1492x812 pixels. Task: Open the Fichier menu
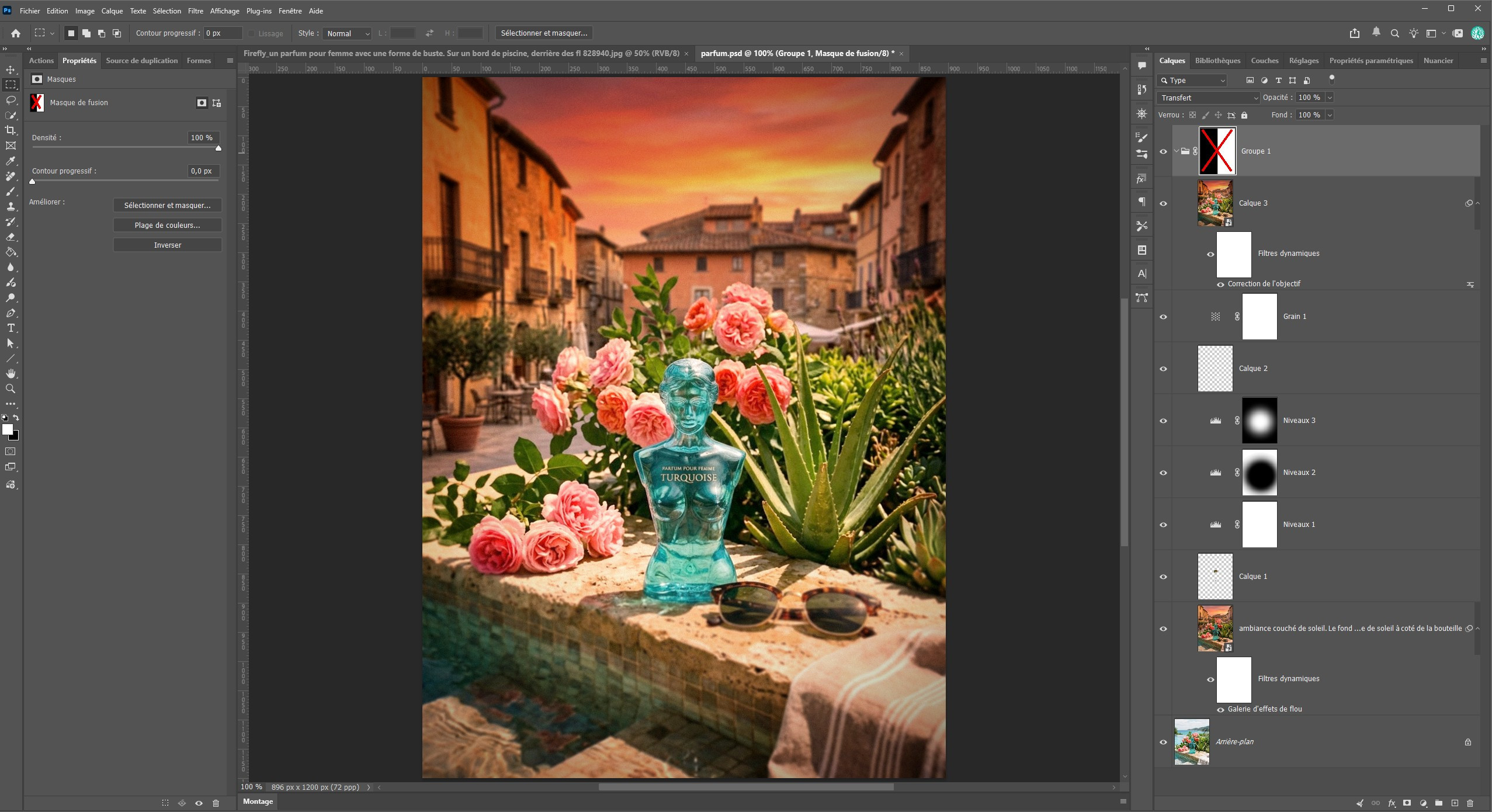click(x=30, y=11)
